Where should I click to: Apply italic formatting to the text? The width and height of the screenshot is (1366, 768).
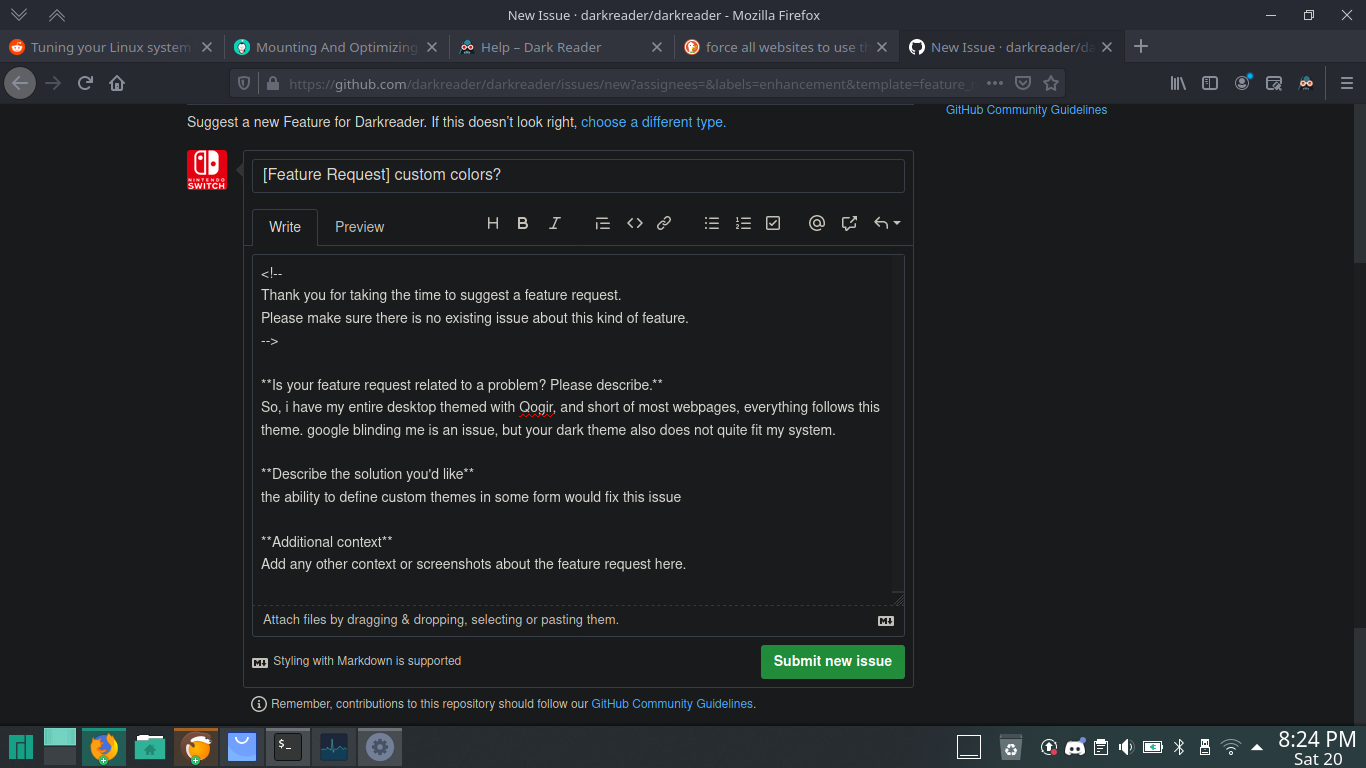554,223
